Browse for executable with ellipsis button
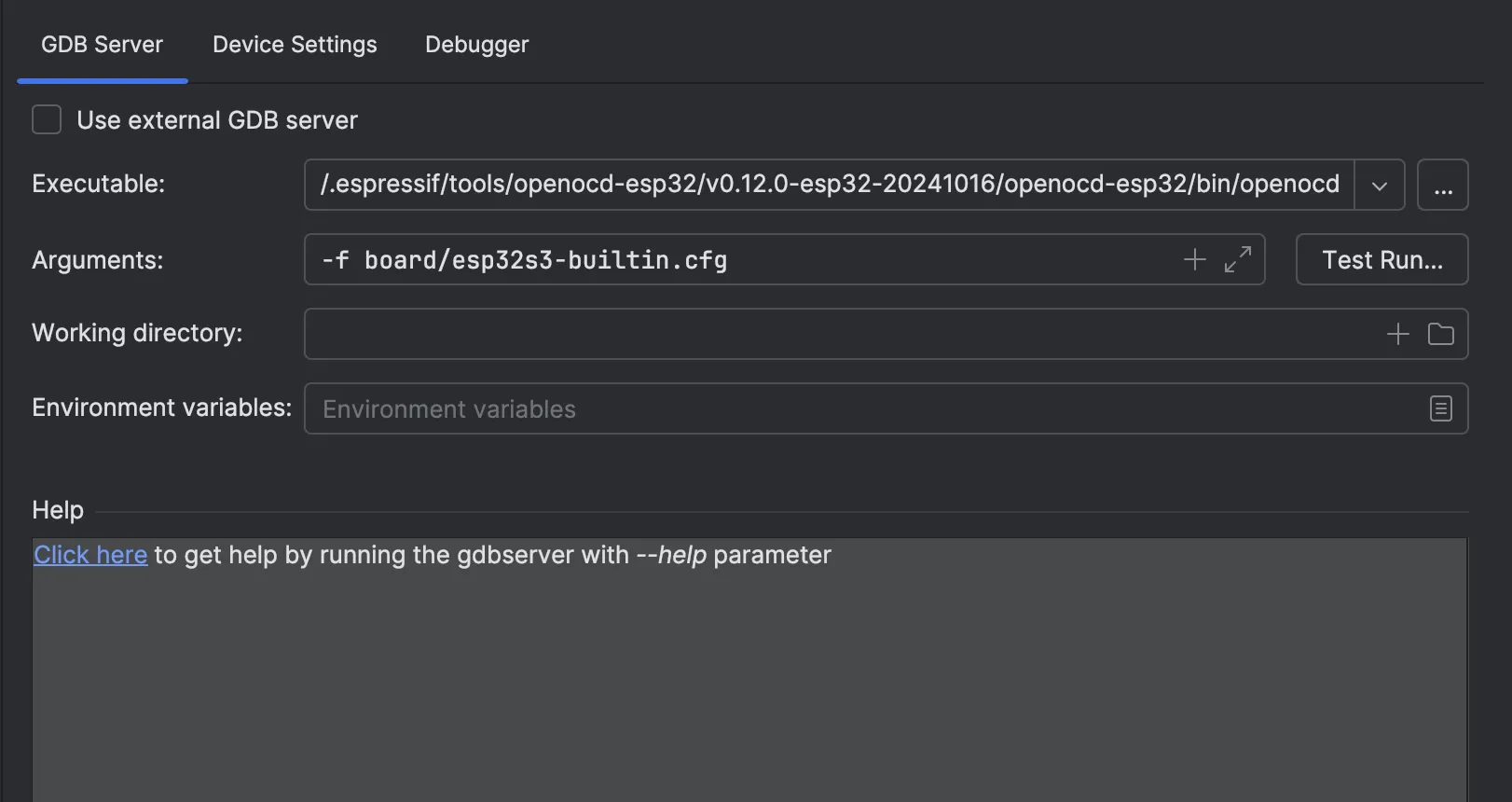 click(1442, 185)
